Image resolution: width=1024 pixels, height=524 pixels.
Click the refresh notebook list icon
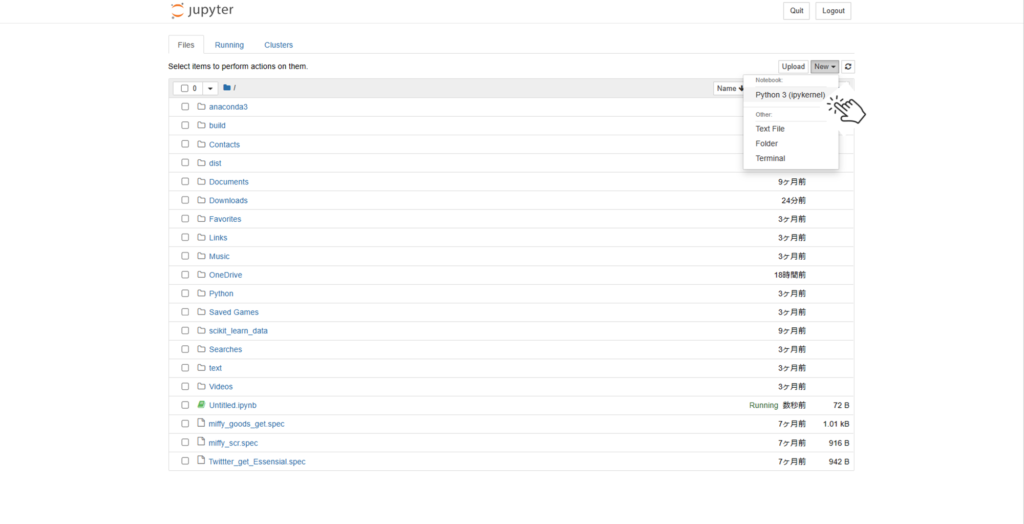848,67
